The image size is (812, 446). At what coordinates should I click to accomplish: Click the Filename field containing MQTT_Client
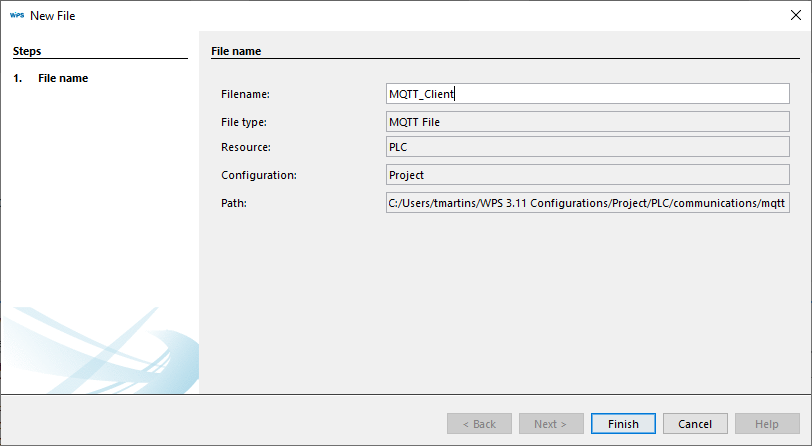coord(588,94)
